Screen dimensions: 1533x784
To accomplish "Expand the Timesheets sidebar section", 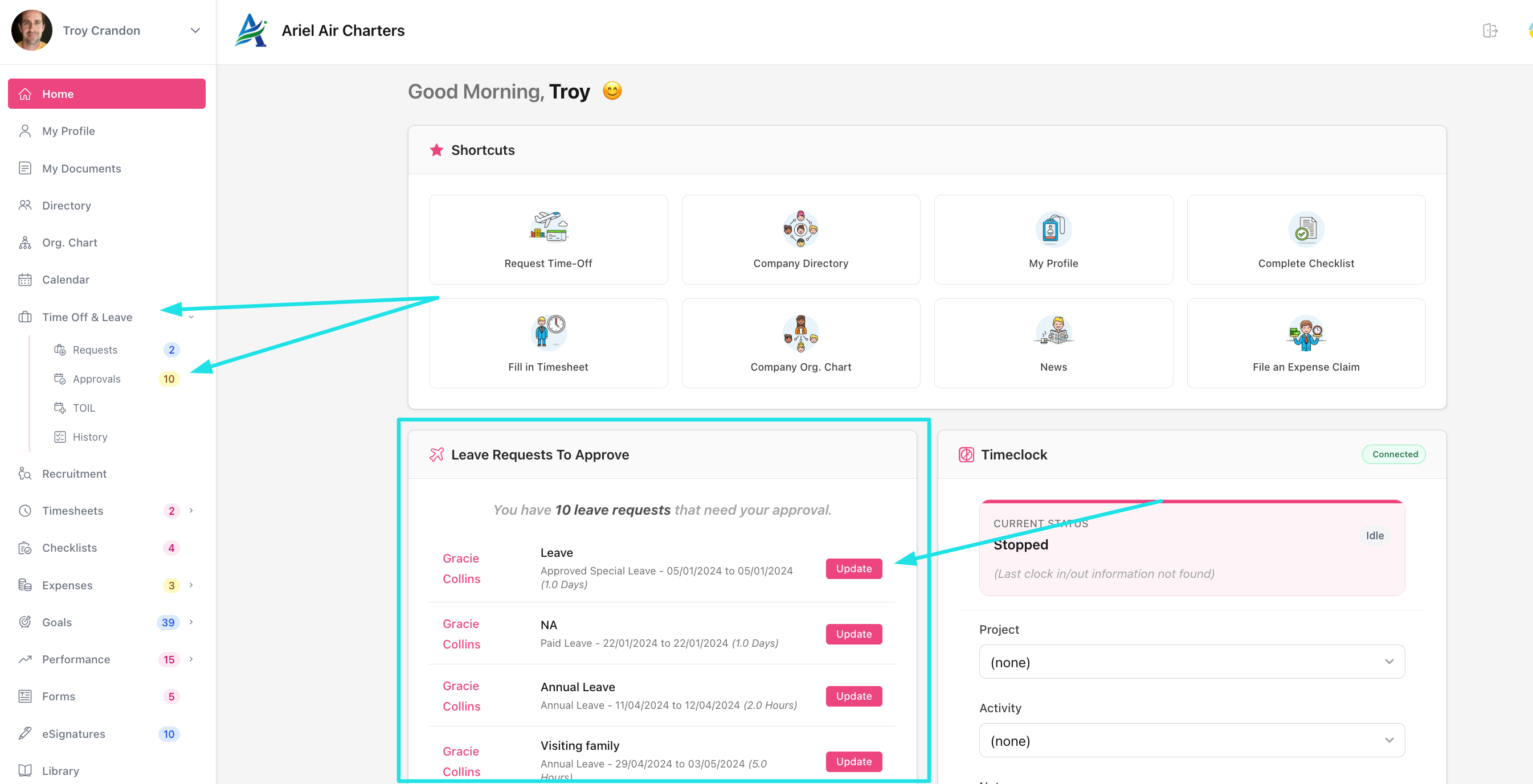I will [x=191, y=510].
